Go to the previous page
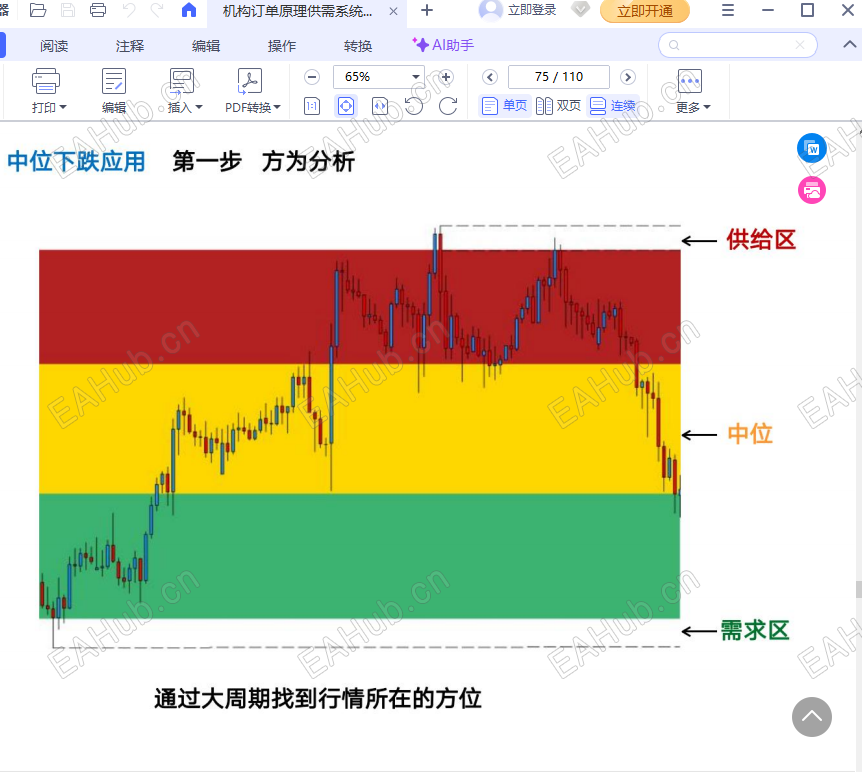862x772 pixels. pyautogui.click(x=490, y=77)
